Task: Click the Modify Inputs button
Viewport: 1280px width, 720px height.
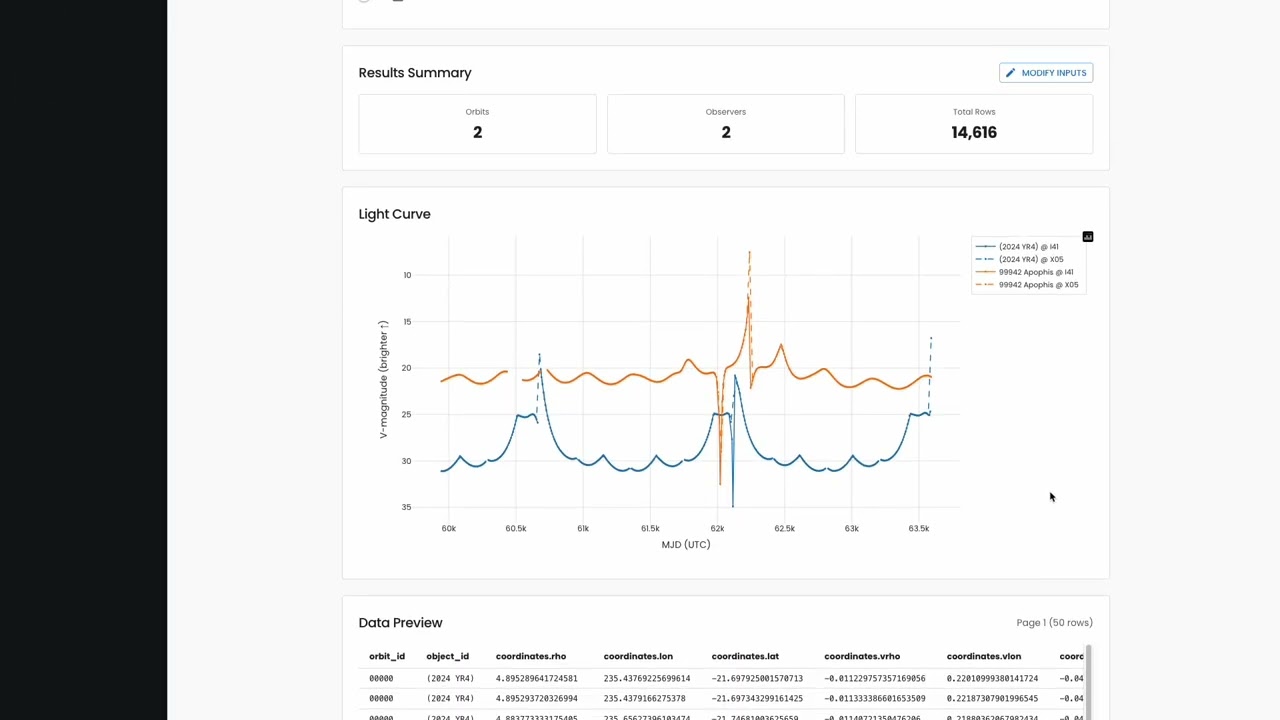Action: (x=1046, y=73)
